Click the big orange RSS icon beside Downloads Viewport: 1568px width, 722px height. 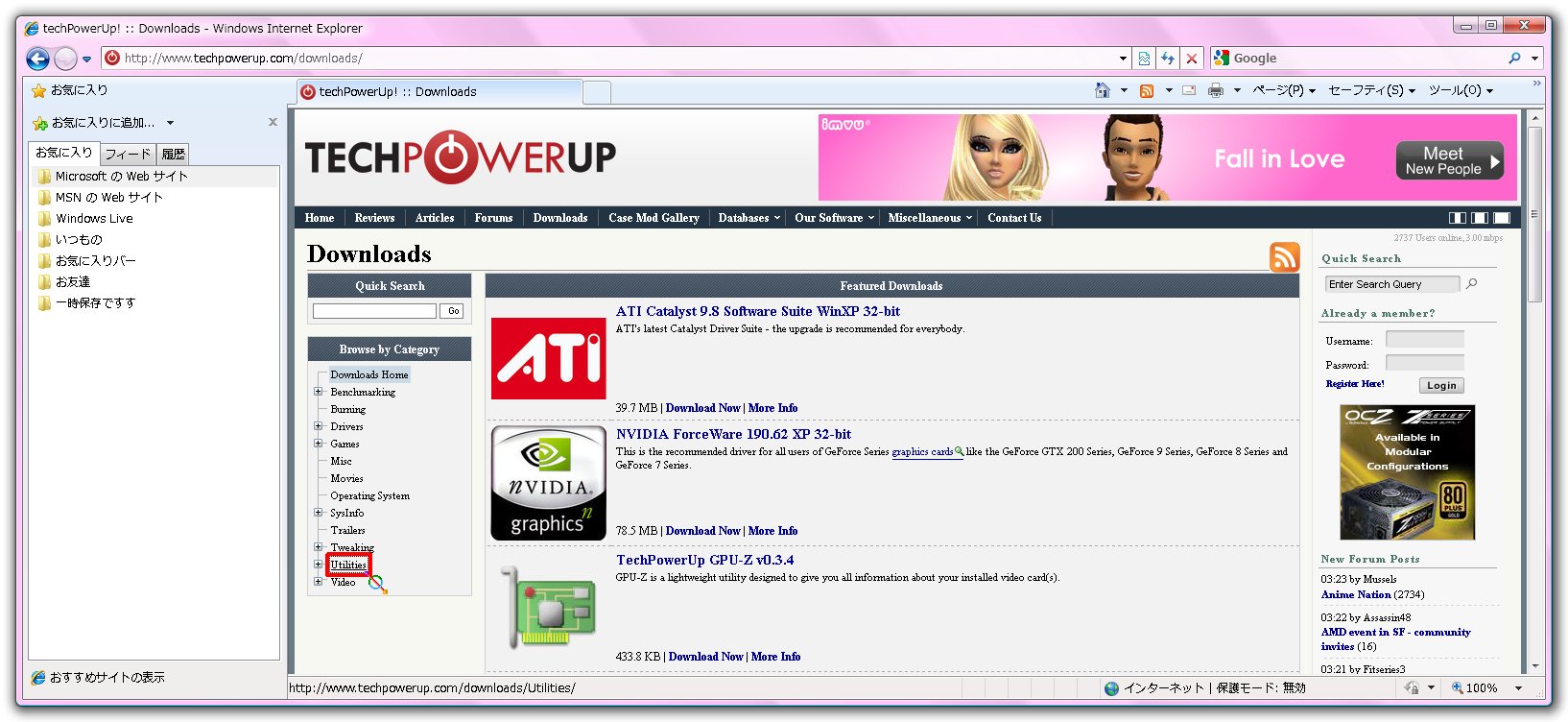coord(1285,256)
